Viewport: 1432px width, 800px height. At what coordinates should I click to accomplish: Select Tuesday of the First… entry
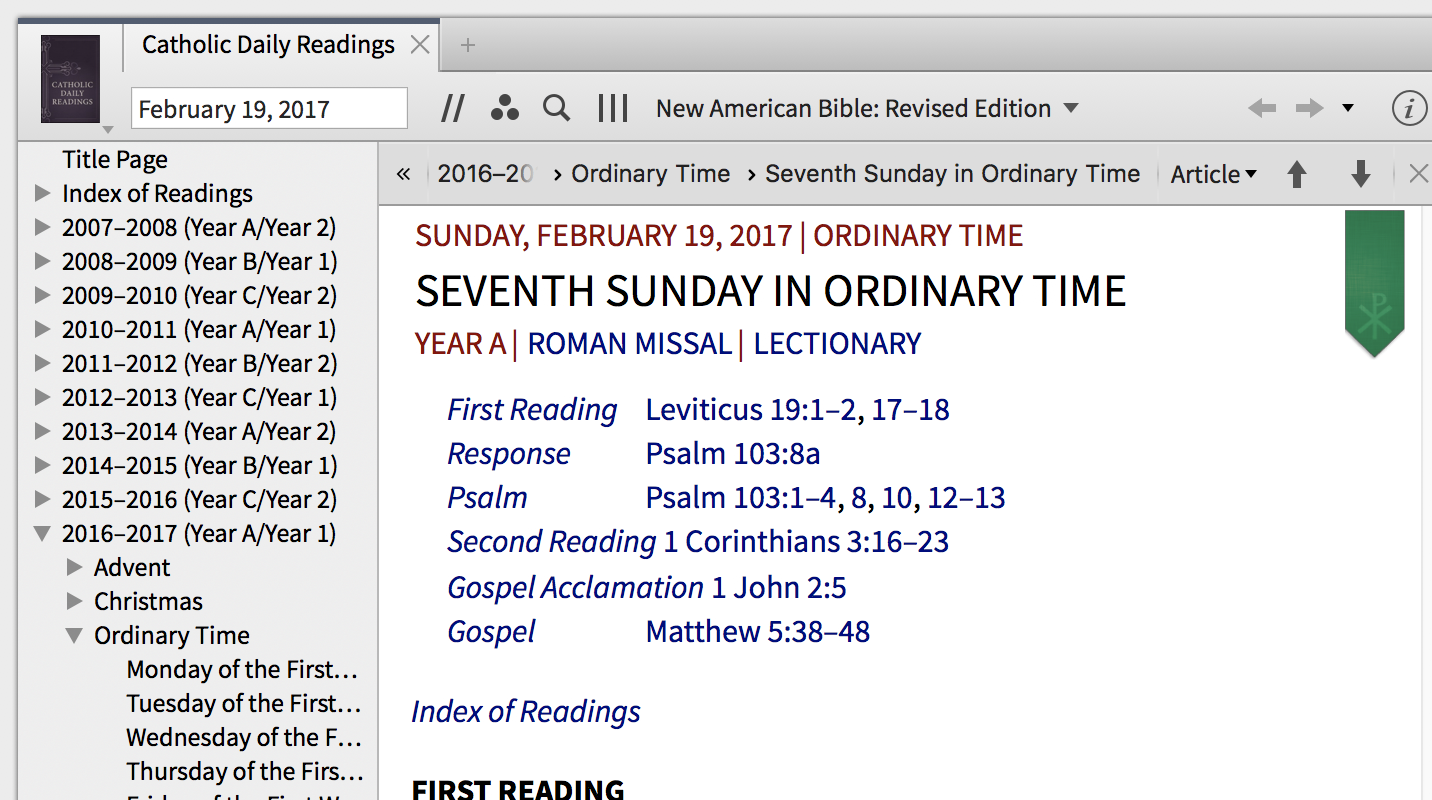244,703
